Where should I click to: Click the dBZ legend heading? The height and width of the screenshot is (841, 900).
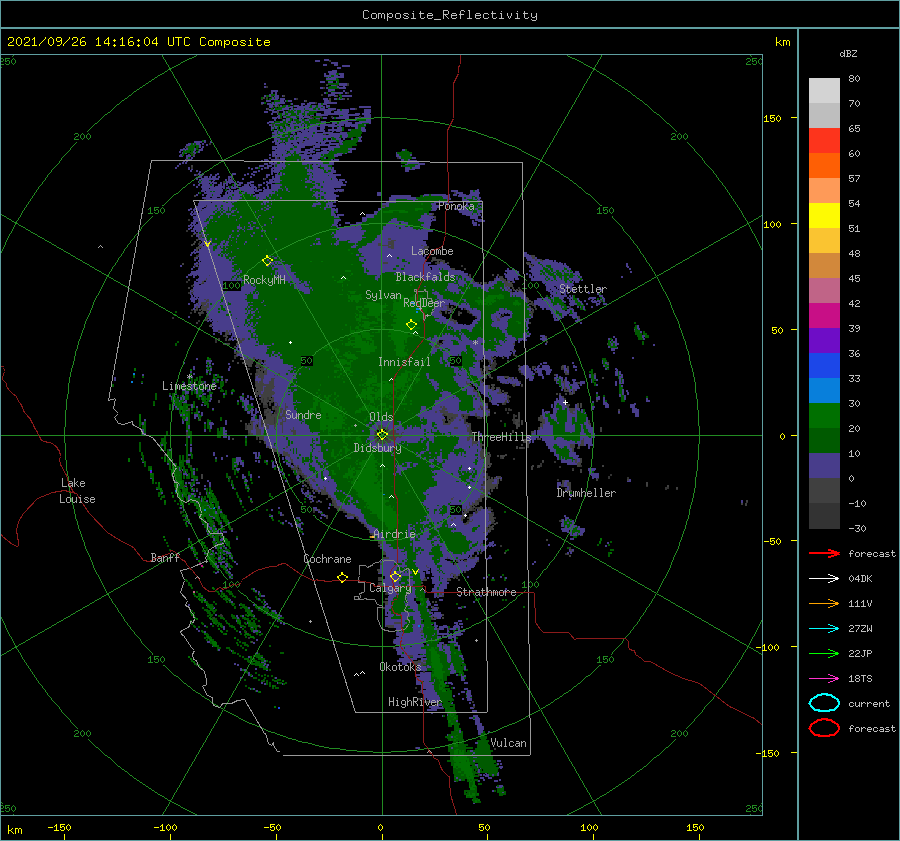click(x=848, y=53)
